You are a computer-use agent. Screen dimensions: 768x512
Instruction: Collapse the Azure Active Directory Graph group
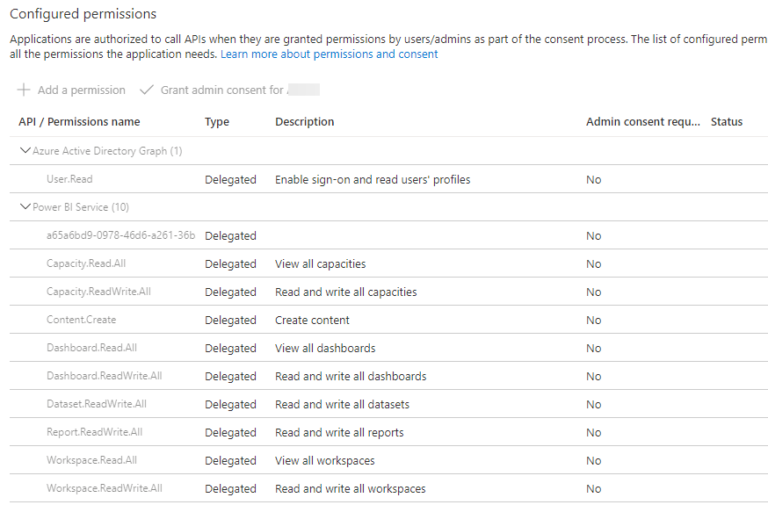coord(25,150)
